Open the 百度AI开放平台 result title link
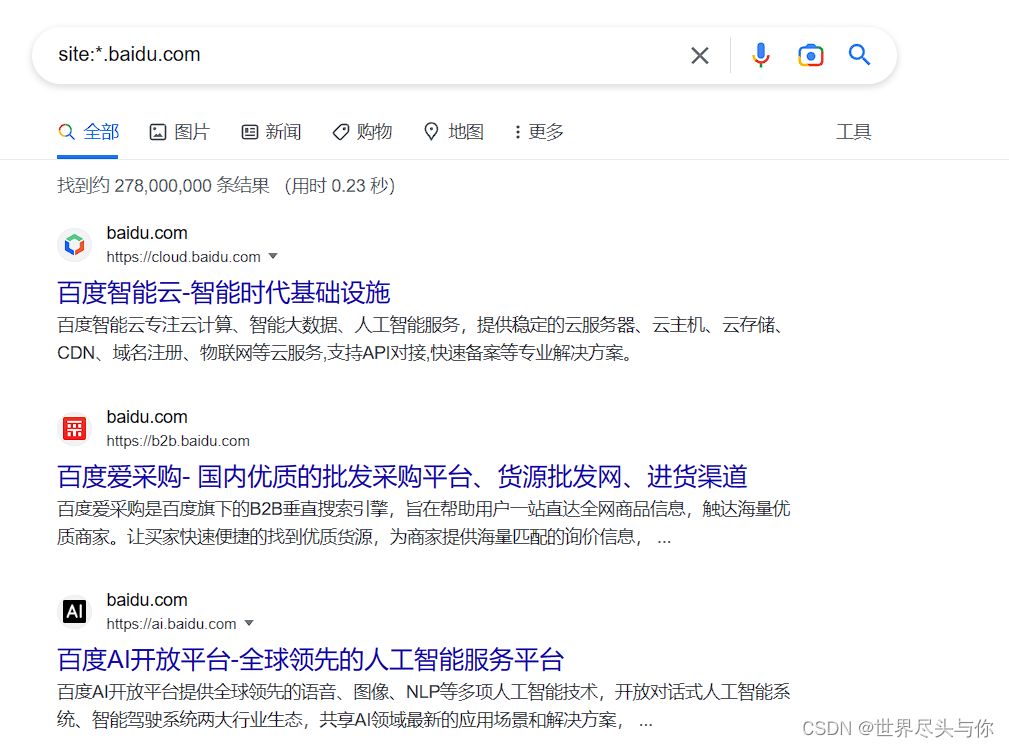Screen dimensions: 1009x748 click(x=310, y=659)
